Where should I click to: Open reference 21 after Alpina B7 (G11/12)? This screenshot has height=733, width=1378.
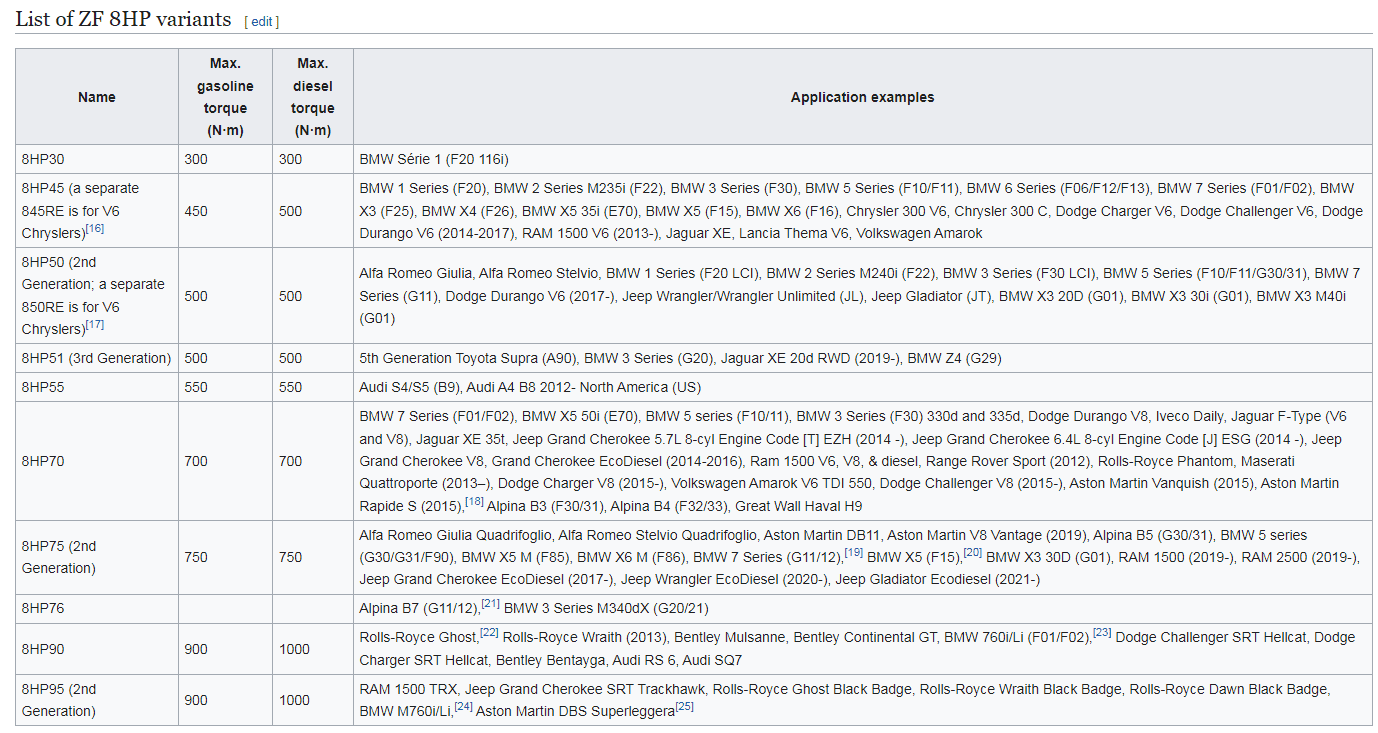point(490,603)
